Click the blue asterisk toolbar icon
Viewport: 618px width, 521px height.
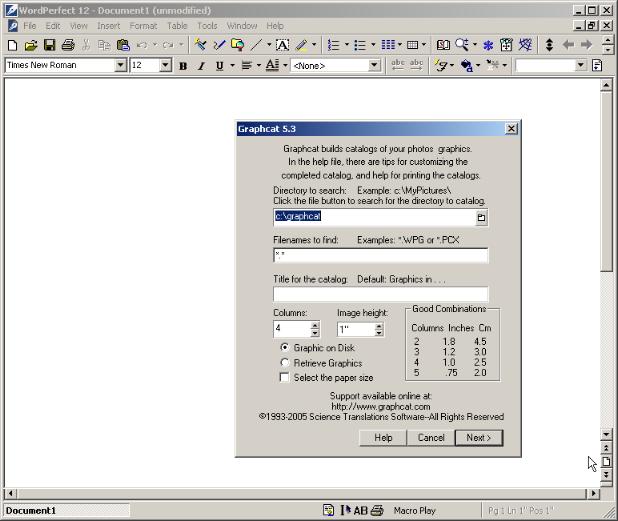(x=488, y=45)
